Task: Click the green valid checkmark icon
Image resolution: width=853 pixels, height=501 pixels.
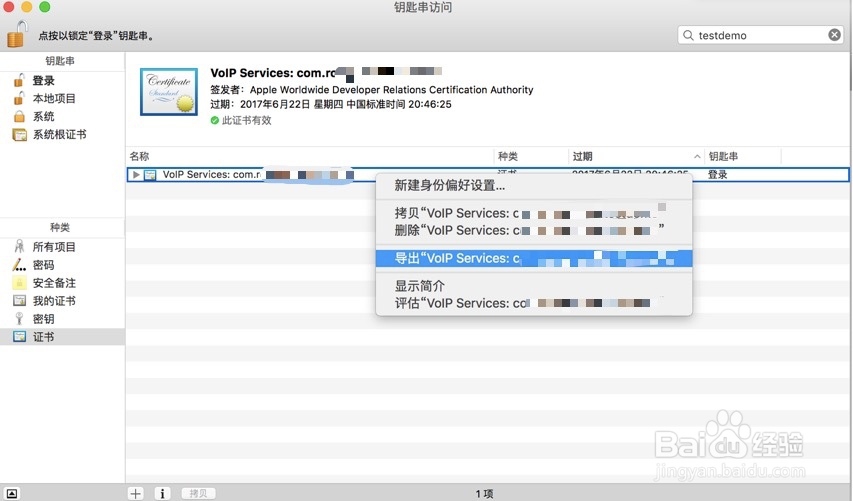Action: point(215,120)
